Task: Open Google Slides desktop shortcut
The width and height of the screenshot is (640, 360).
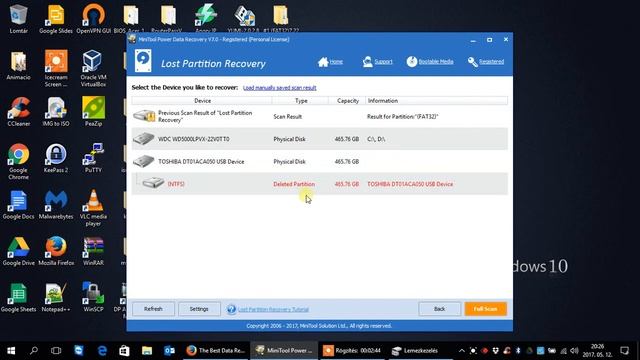Action: click(56, 19)
